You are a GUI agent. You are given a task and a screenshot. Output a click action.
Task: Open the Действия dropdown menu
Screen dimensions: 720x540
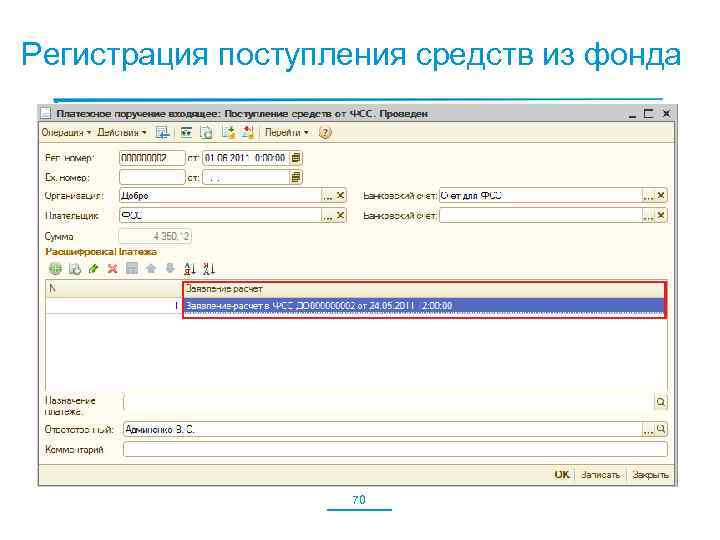tap(122, 133)
